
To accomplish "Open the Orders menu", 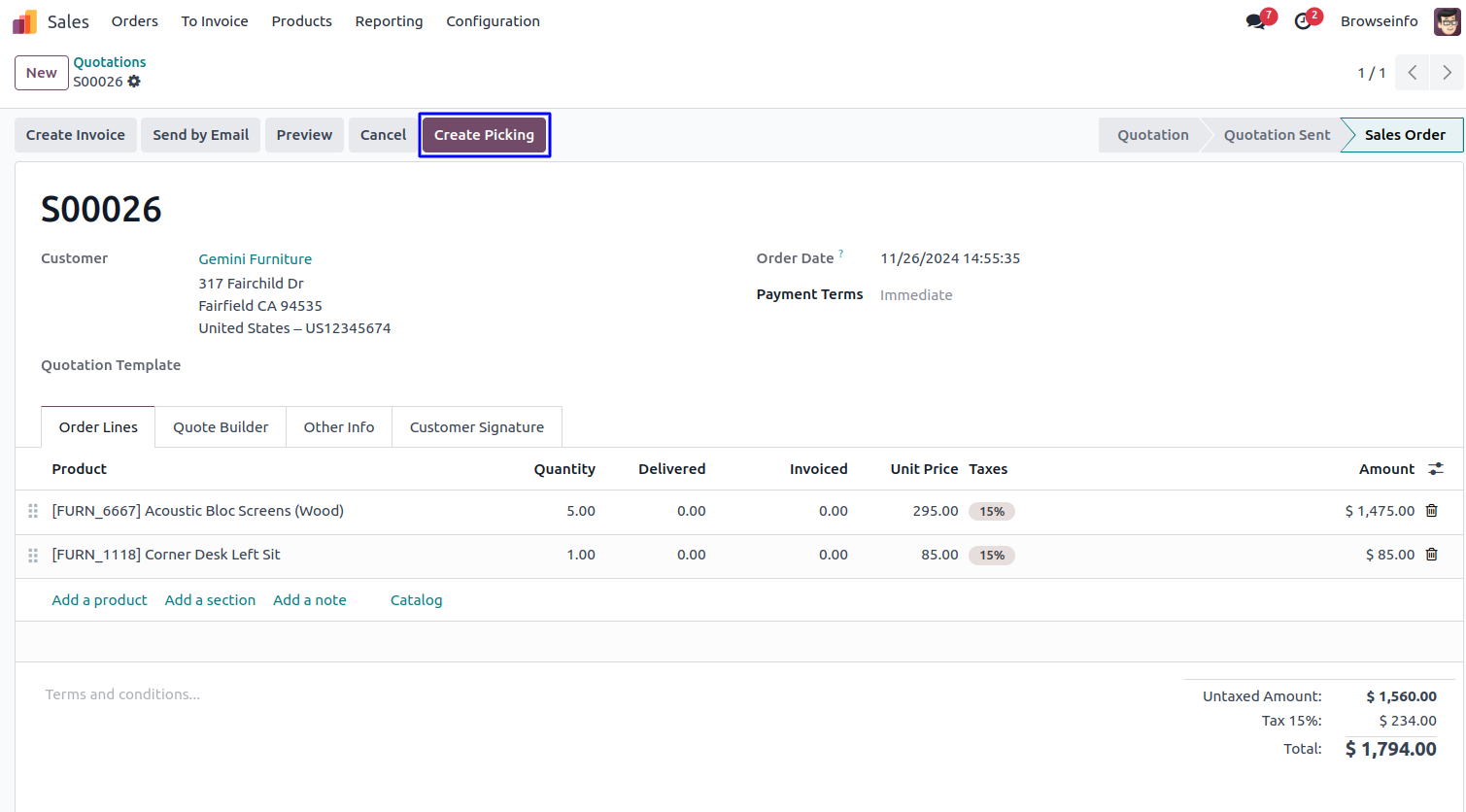I will 134,21.
